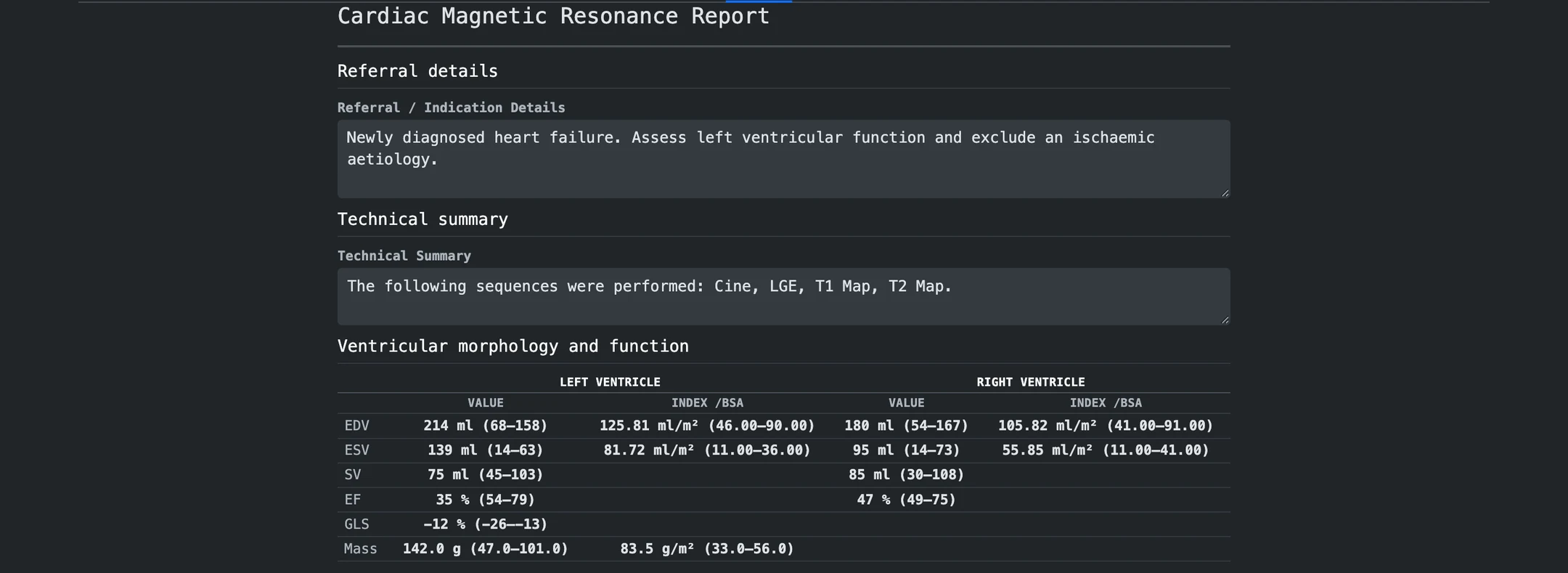
Task: Select LV mass '142.0 g (47.0–101.0)'
Action: click(486, 549)
